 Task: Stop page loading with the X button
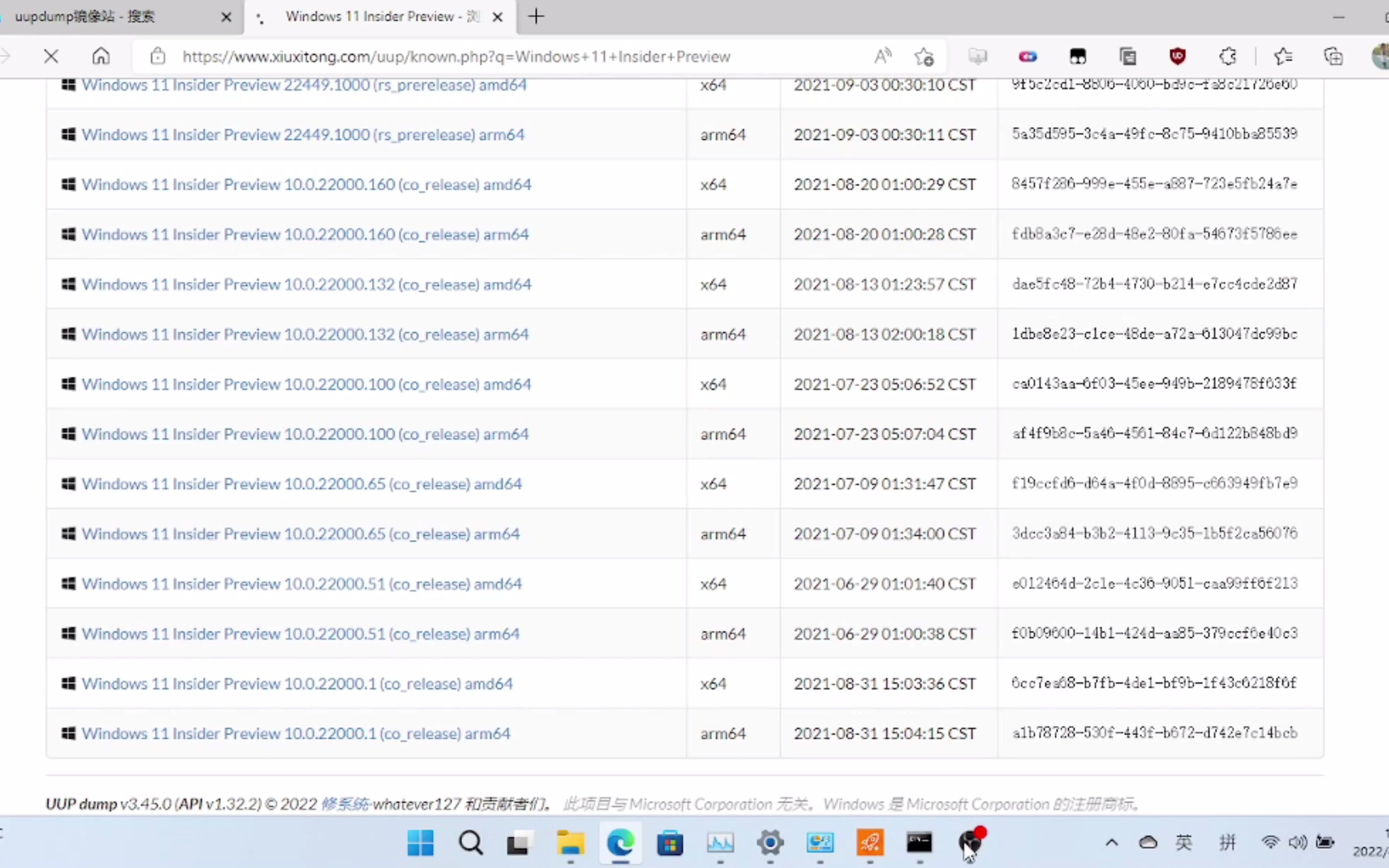pyautogui.click(x=51, y=56)
